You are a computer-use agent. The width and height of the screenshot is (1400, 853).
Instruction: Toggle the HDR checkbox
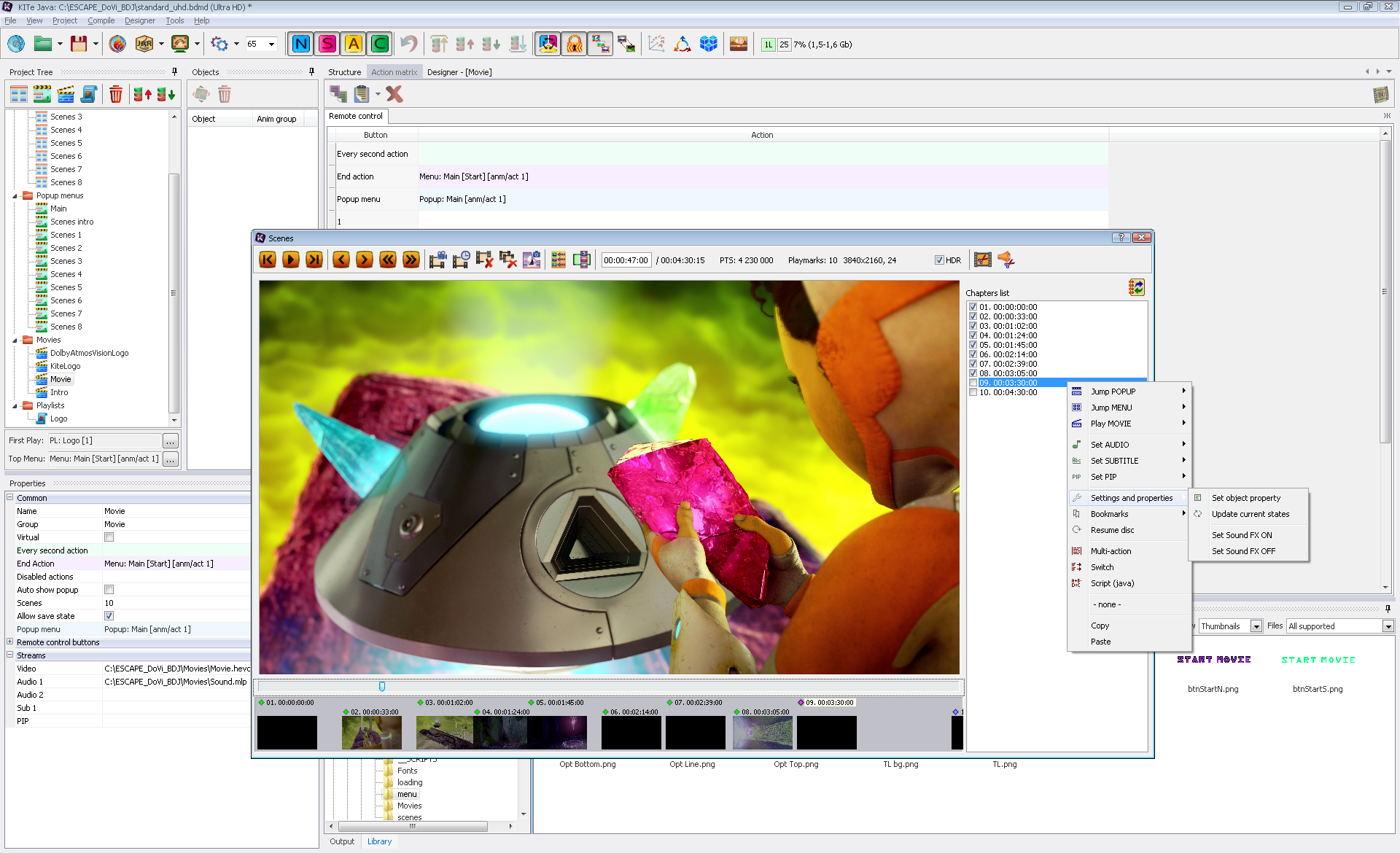point(939,260)
